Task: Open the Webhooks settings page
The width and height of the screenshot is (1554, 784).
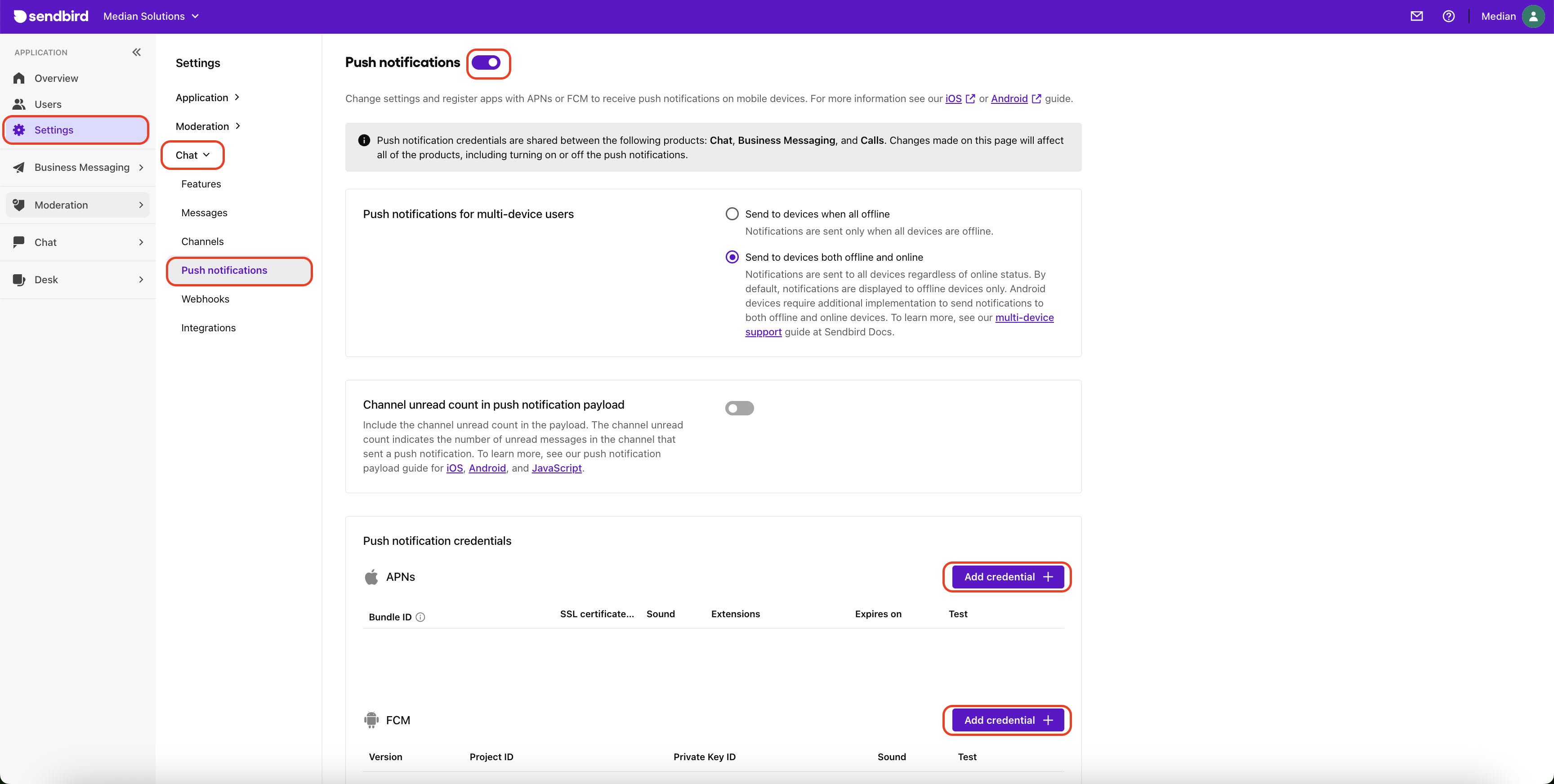Action: tap(205, 299)
